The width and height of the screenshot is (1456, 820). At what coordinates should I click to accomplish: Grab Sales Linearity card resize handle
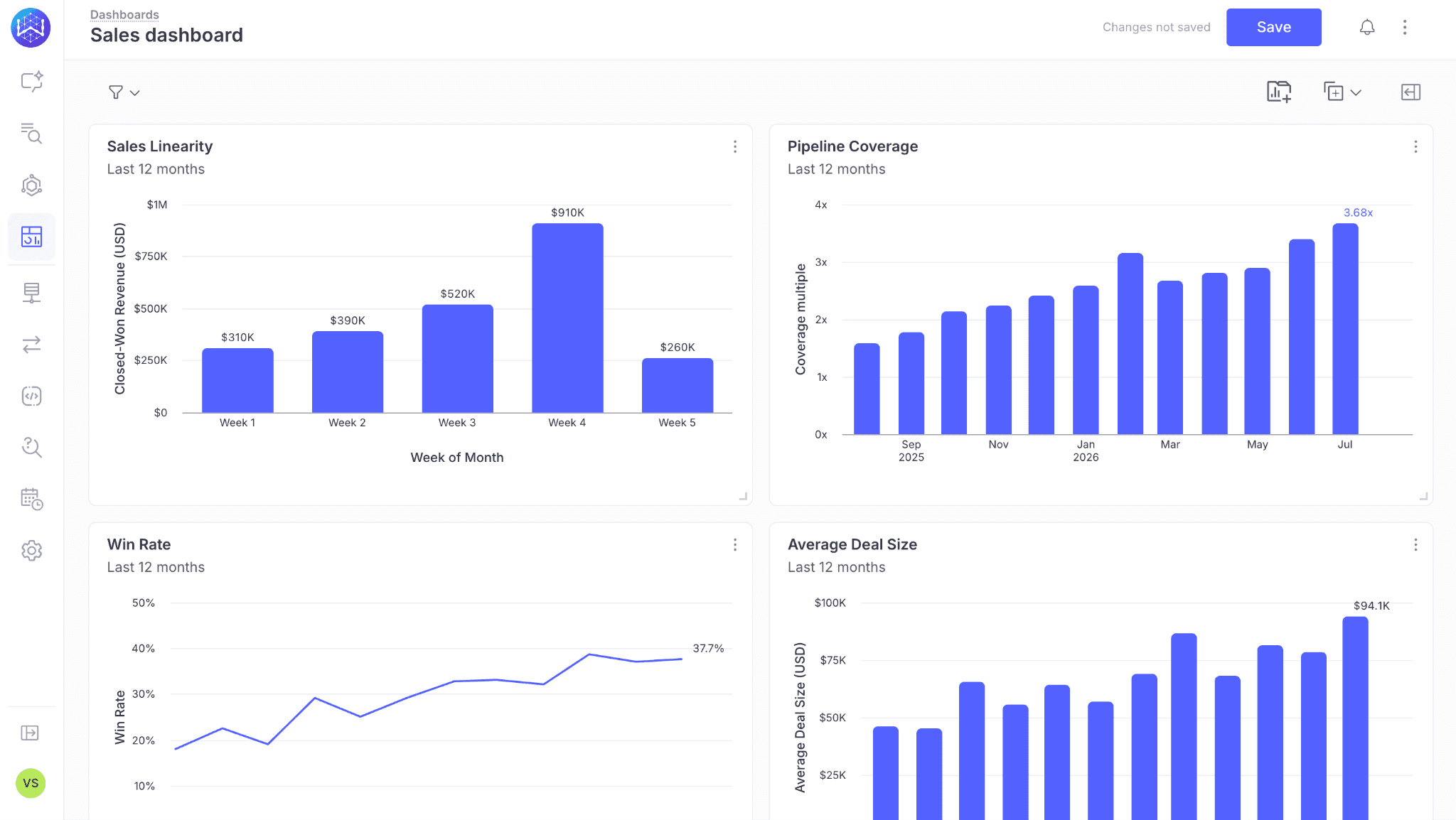pyautogui.click(x=743, y=497)
